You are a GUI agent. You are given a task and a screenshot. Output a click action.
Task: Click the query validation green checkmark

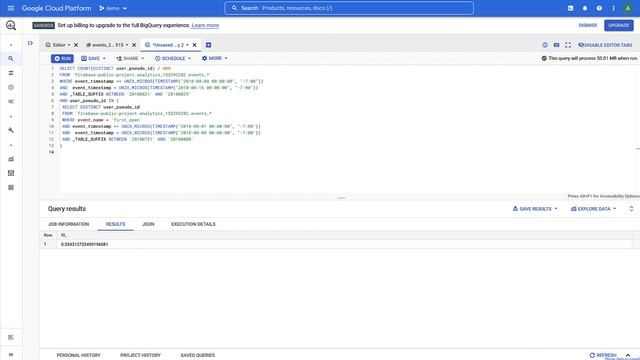click(x=544, y=58)
